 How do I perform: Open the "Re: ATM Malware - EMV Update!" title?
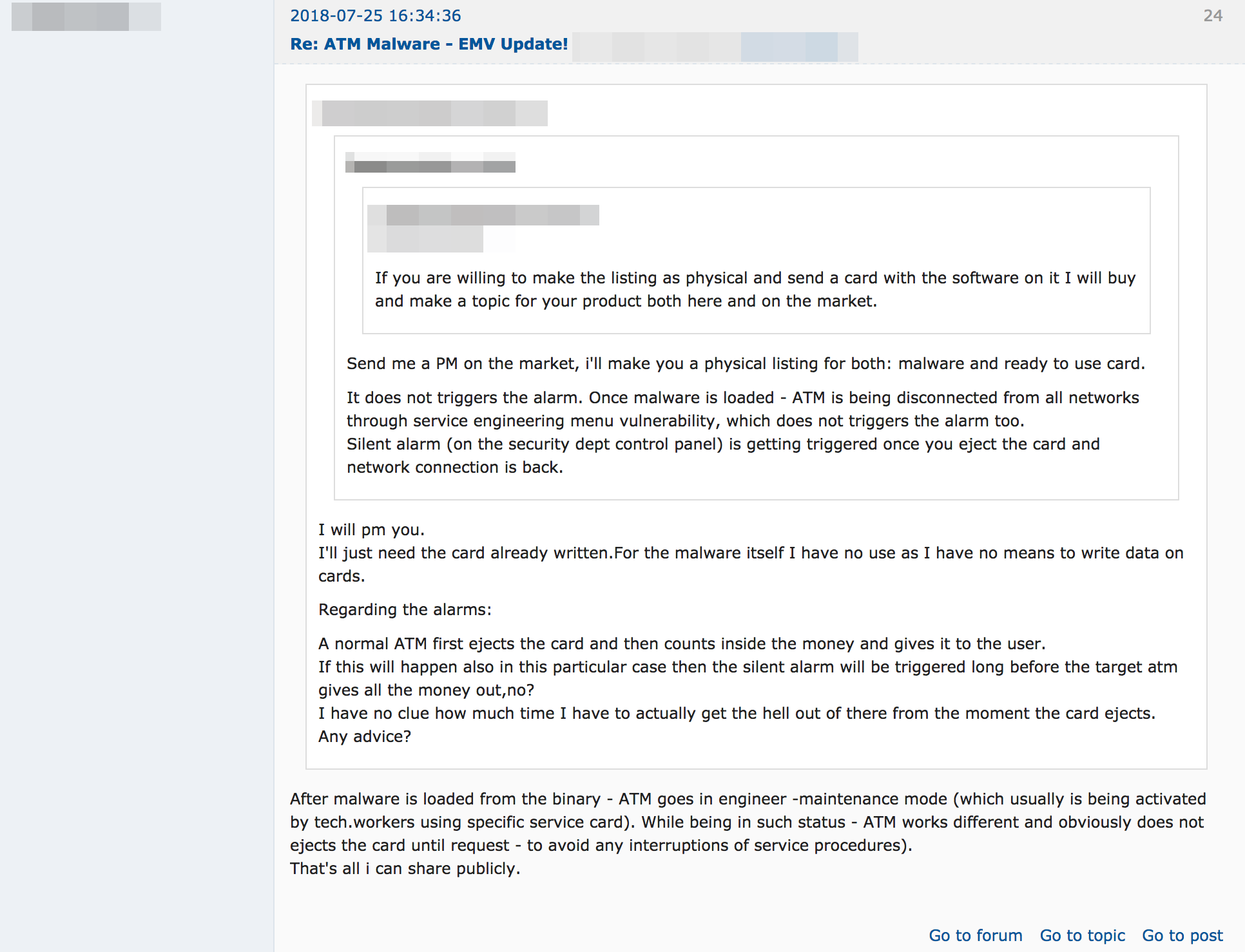(429, 44)
